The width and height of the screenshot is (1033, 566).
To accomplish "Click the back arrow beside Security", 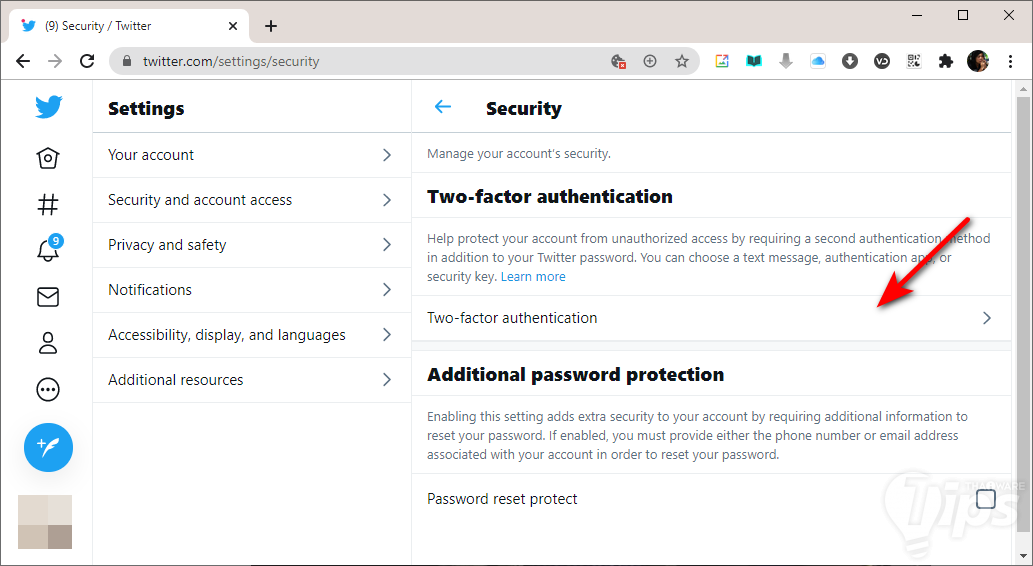I will click(x=443, y=107).
